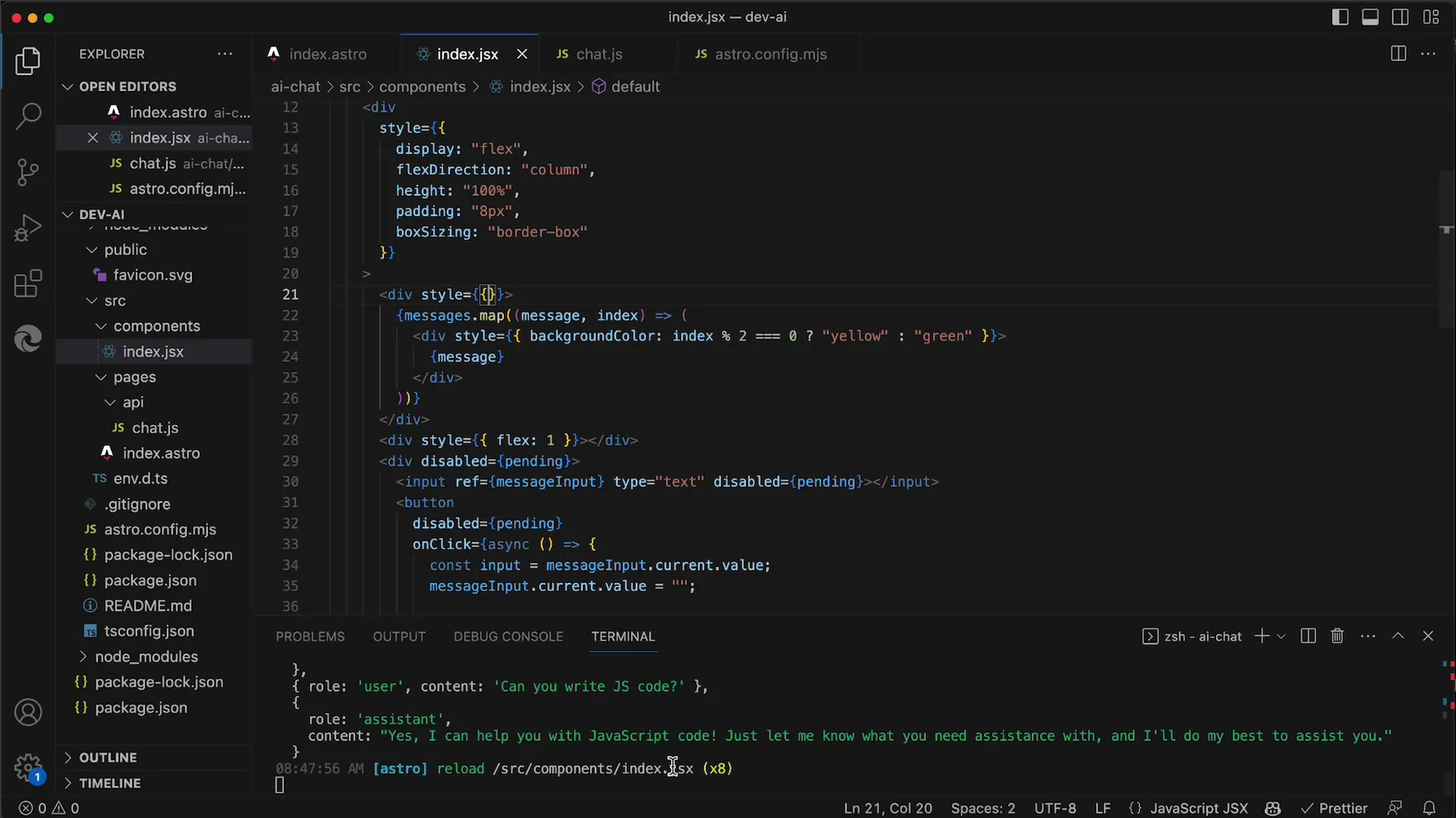This screenshot has width=1456, height=818.
Task: Open the Search view in activity bar
Action: point(28,116)
